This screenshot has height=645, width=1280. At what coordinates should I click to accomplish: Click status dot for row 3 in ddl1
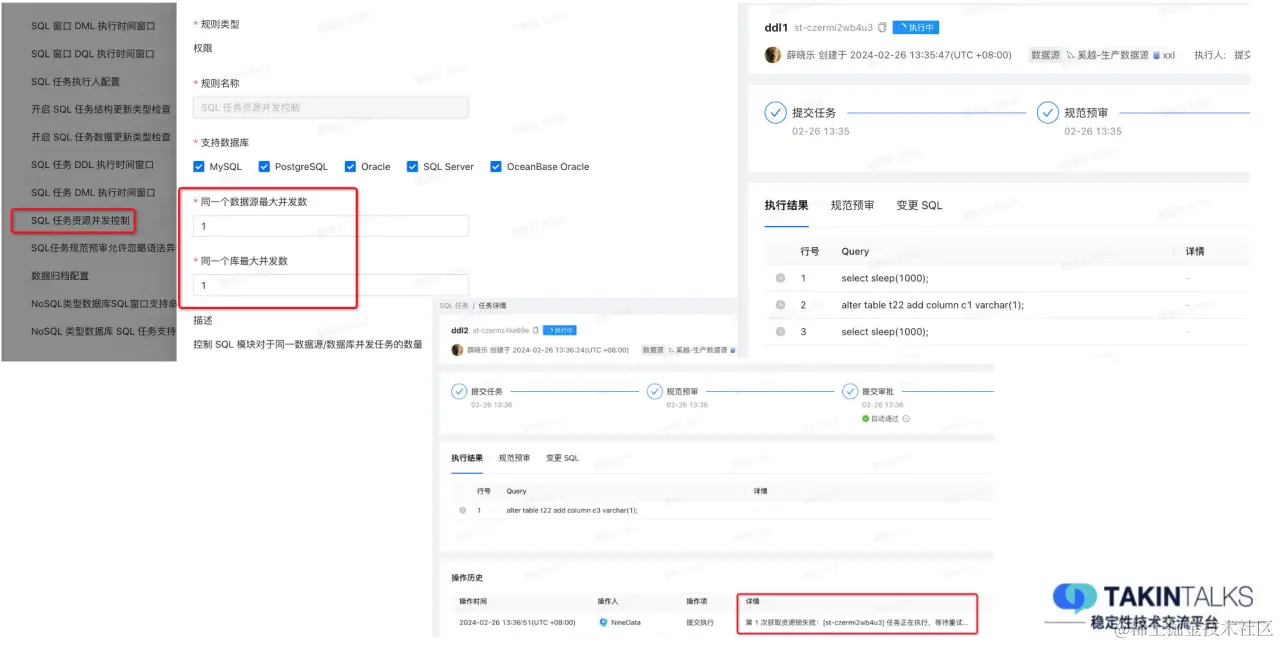[x=780, y=332]
